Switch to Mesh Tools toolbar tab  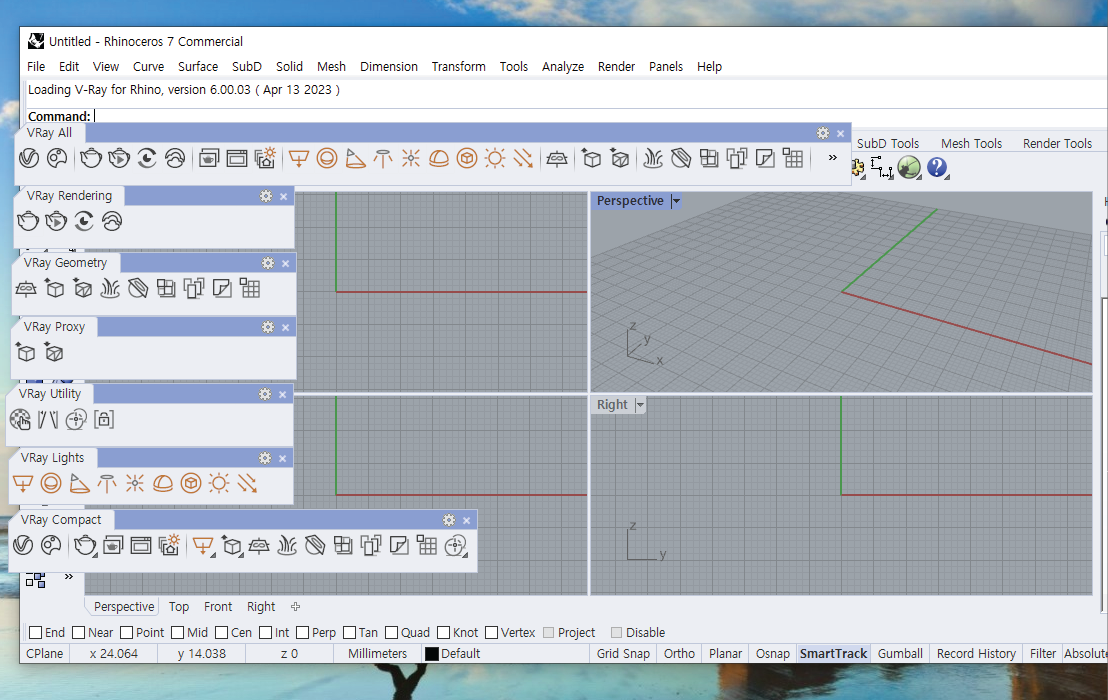coord(971,143)
